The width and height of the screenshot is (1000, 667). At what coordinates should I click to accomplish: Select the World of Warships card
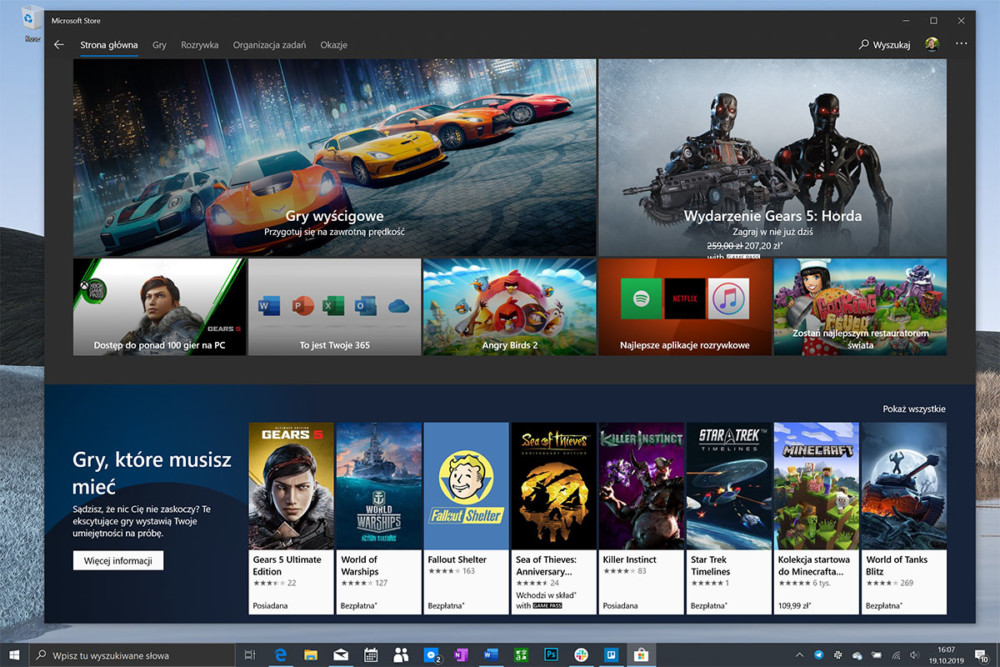379,518
